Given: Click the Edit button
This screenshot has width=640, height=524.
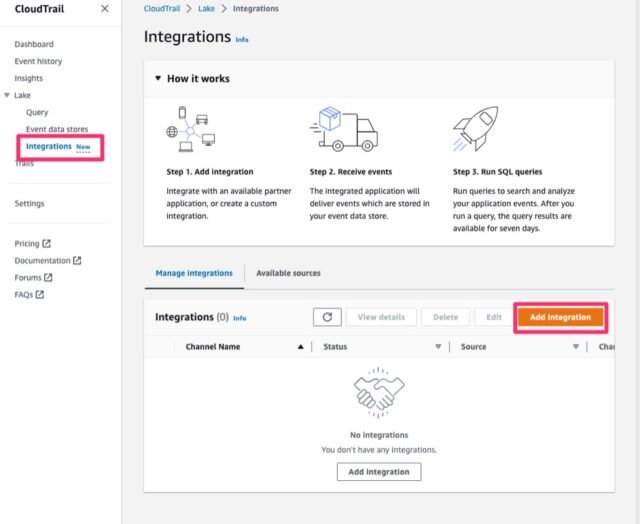Looking at the screenshot, I should point(494,317).
